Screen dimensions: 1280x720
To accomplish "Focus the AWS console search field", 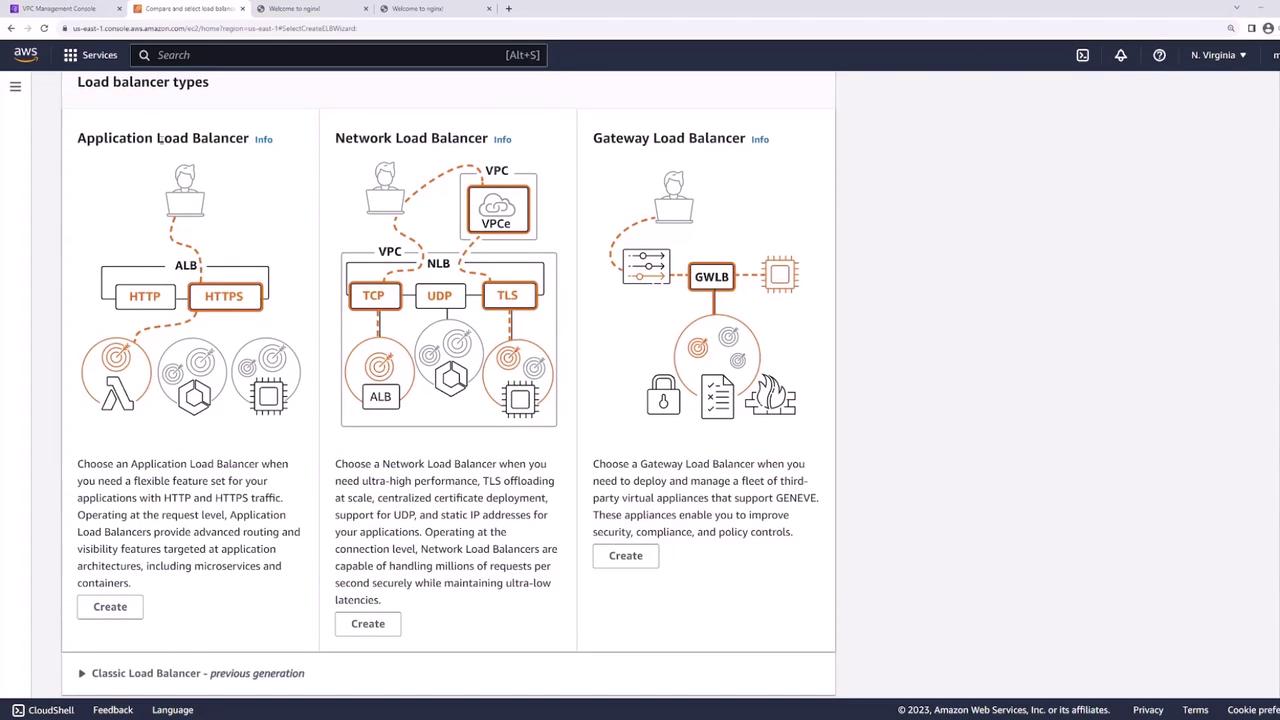I will [338, 55].
